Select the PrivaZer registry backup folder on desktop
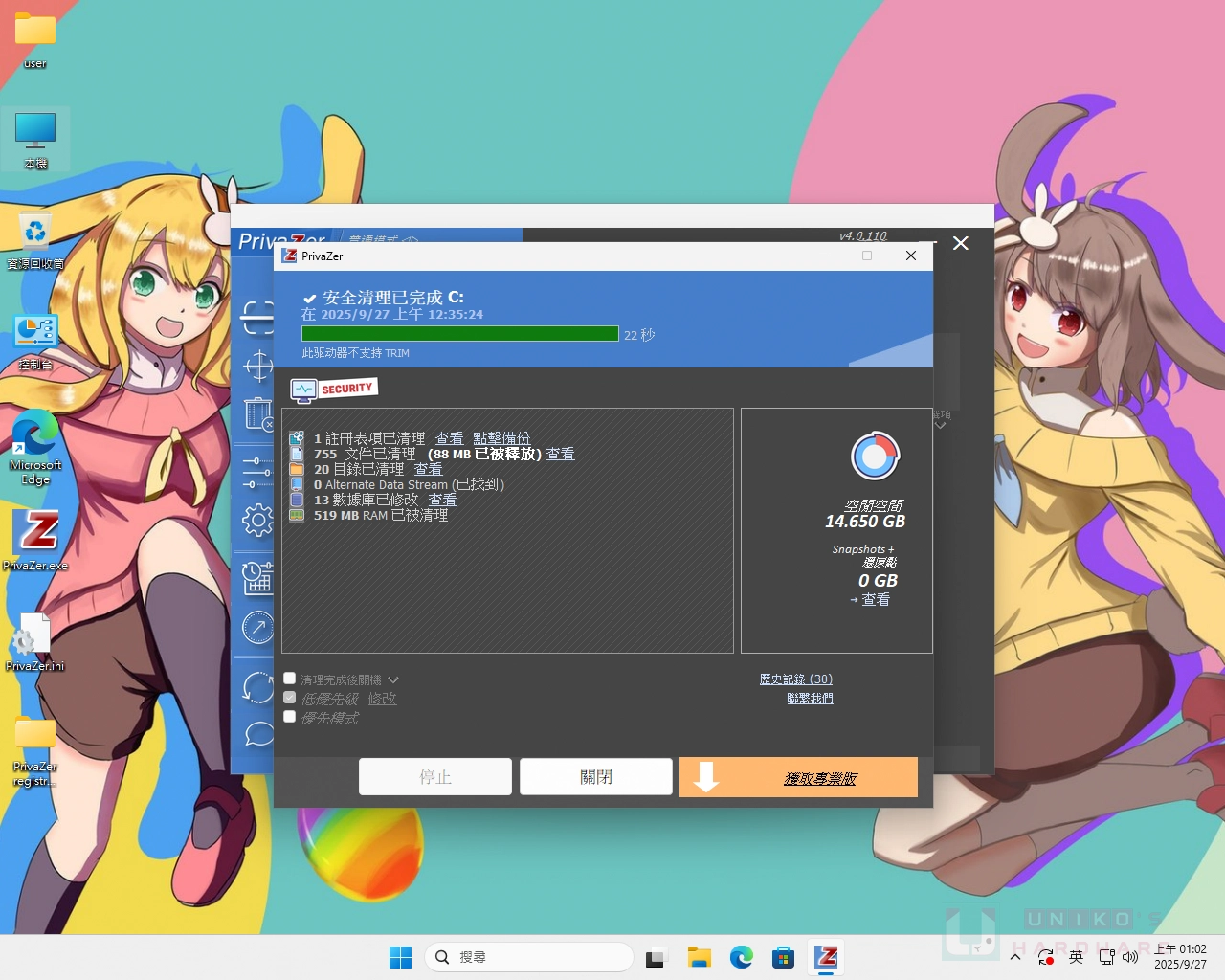The image size is (1225, 980). tap(35, 751)
